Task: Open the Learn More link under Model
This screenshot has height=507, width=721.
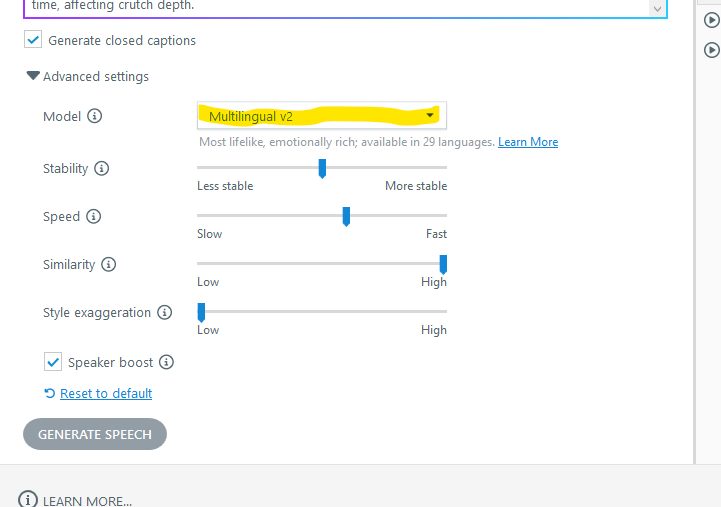Action: tap(528, 142)
